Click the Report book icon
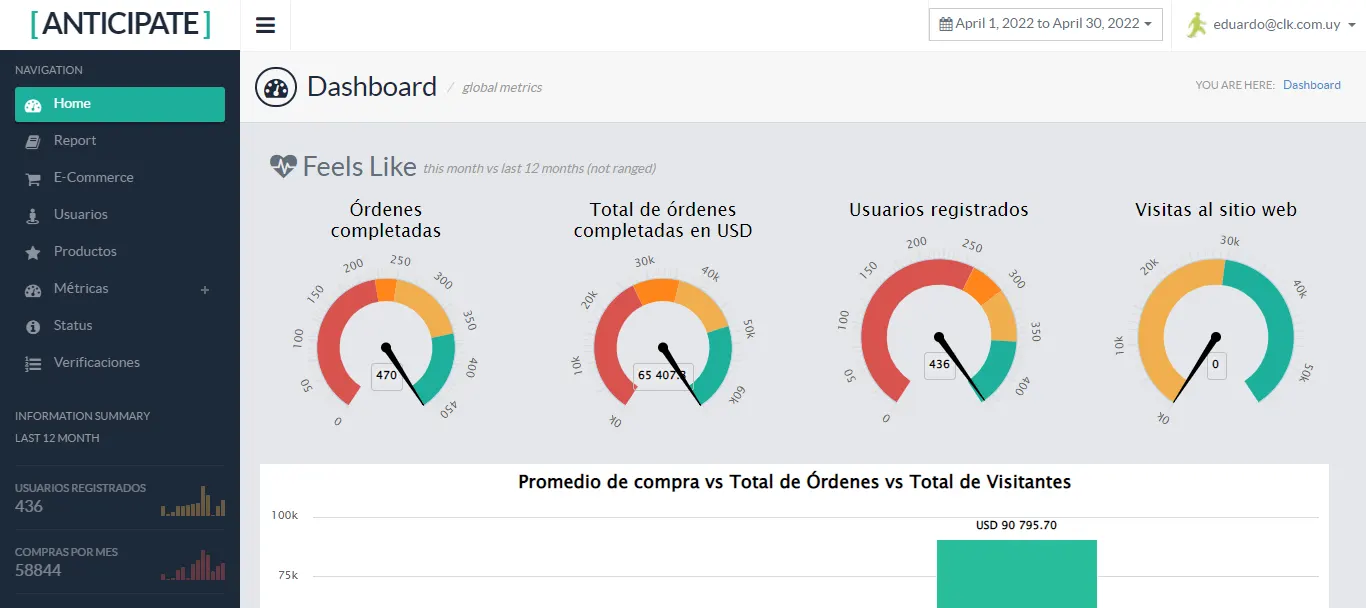 click(x=33, y=141)
